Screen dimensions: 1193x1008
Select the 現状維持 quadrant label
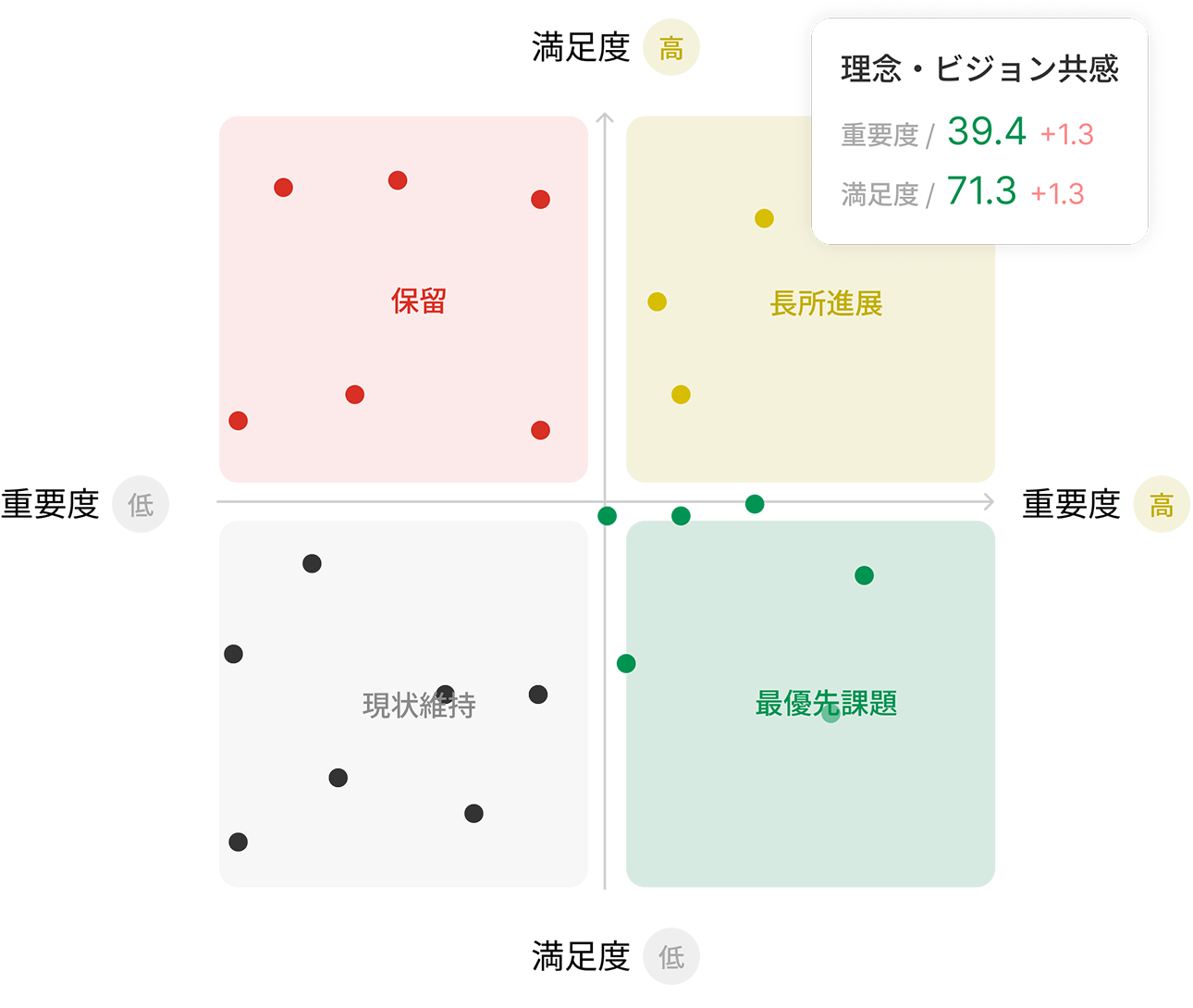419,705
